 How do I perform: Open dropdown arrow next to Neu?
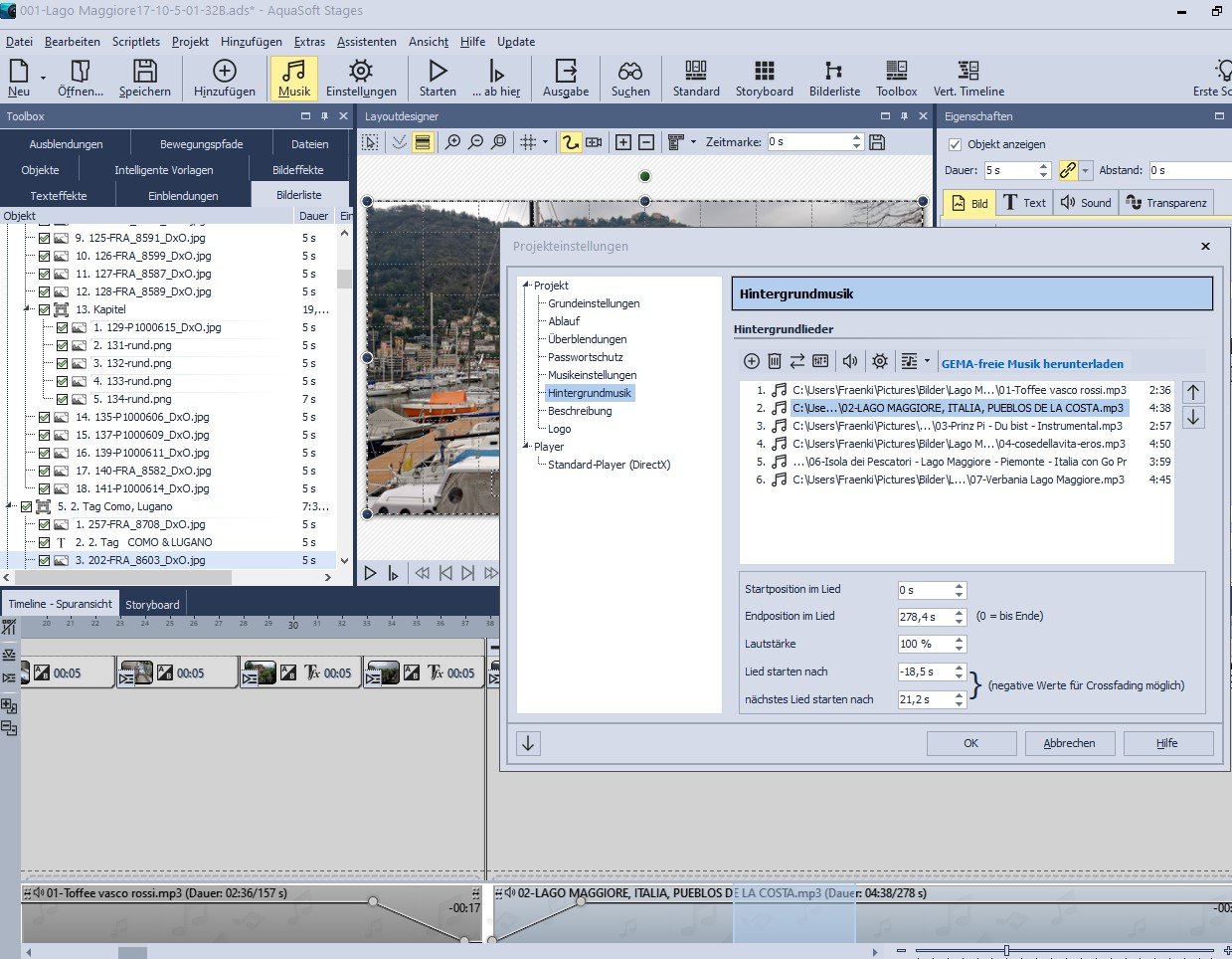[43, 78]
